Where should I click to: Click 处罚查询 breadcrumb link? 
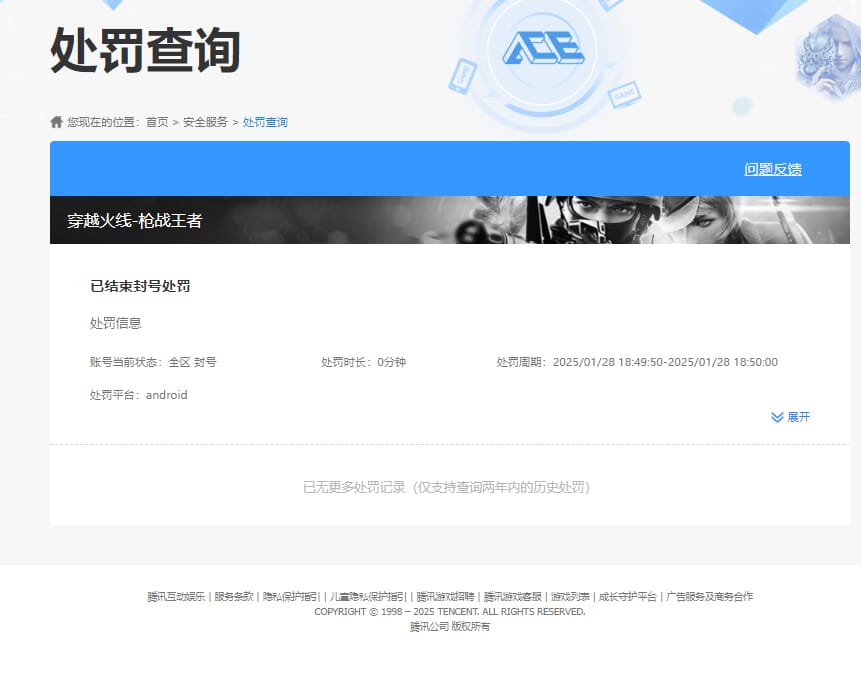coord(265,122)
